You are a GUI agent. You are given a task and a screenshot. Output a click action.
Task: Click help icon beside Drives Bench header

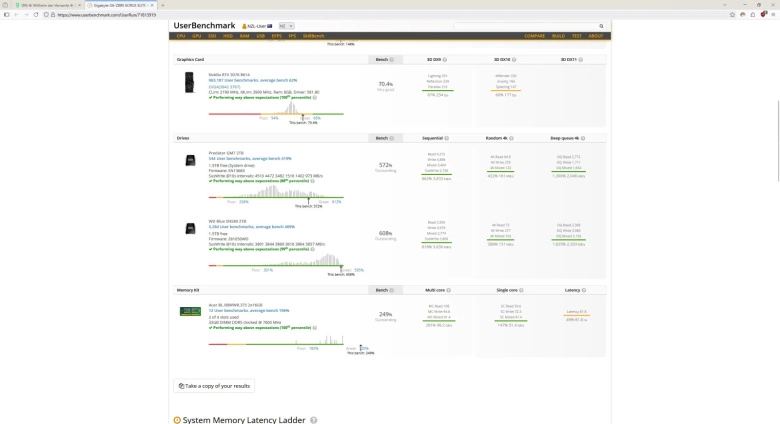tap(391, 138)
